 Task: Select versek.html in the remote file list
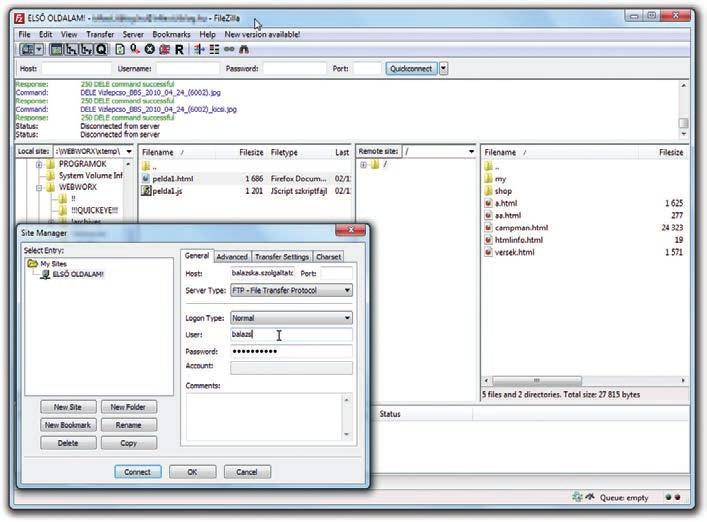coord(514,252)
